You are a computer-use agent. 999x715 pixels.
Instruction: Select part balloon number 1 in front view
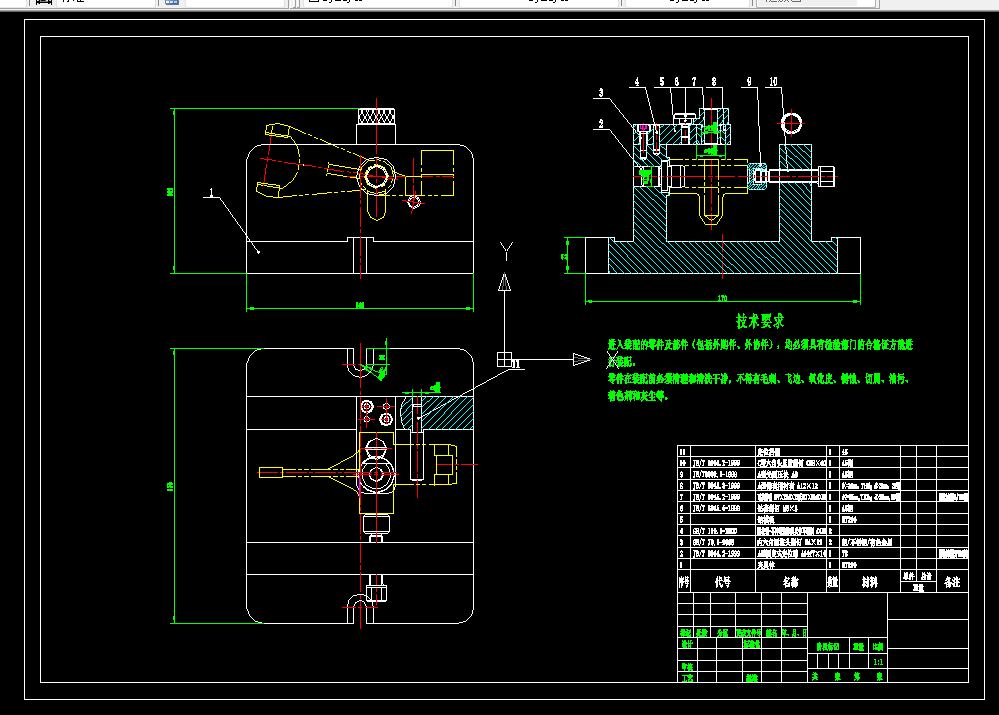click(212, 192)
